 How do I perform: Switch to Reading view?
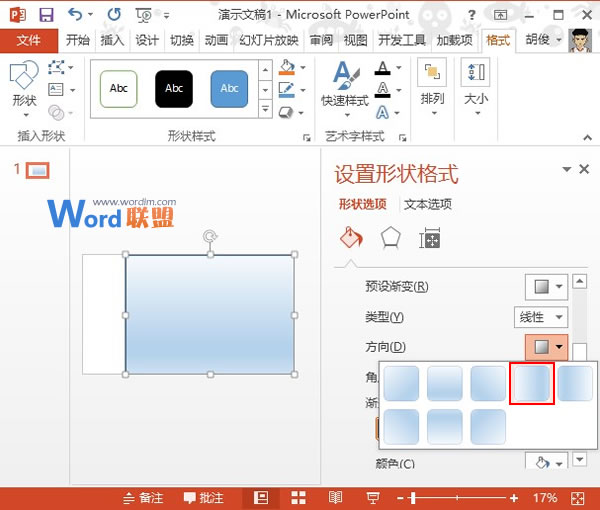[x=335, y=498]
